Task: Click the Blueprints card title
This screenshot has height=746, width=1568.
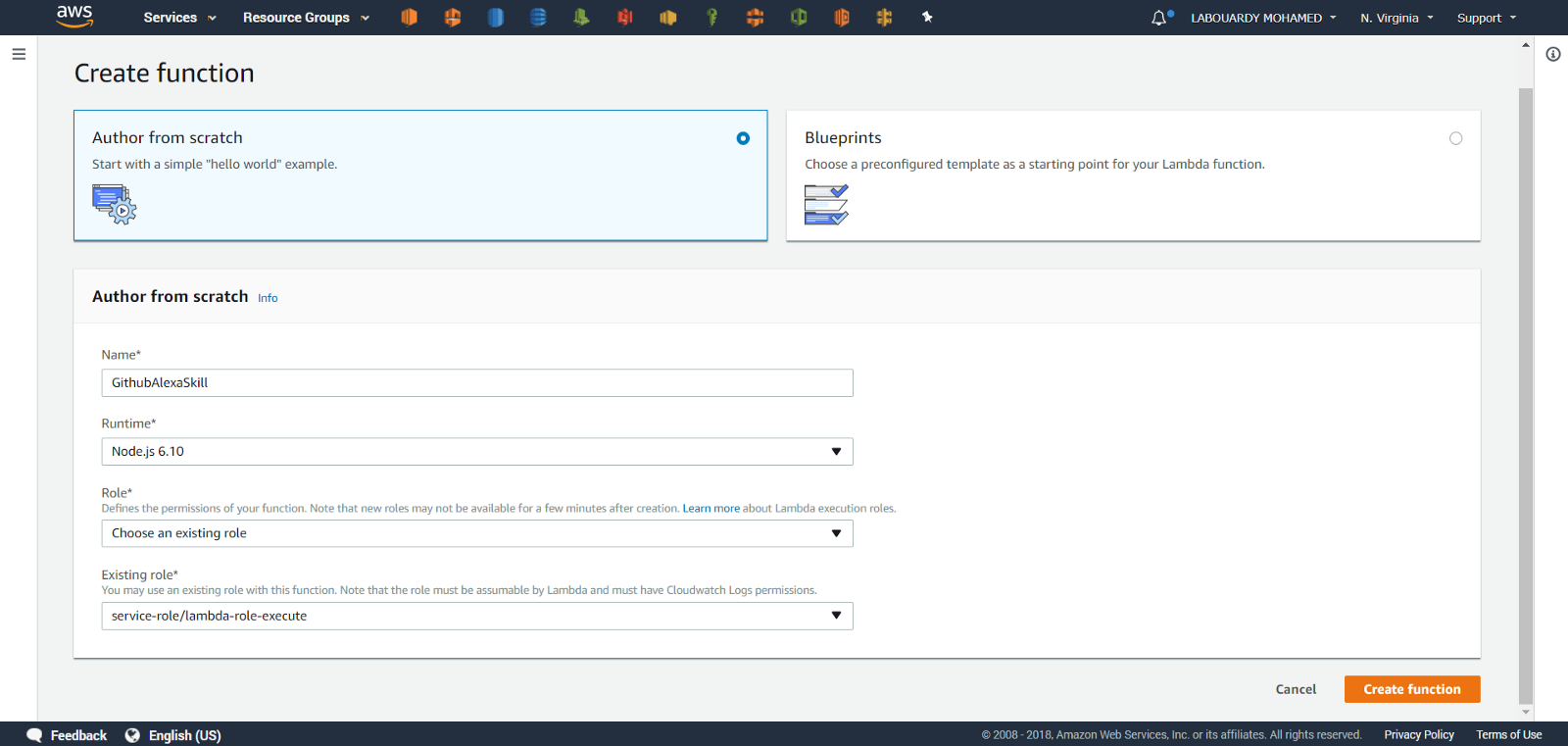Action: pyautogui.click(x=843, y=138)
